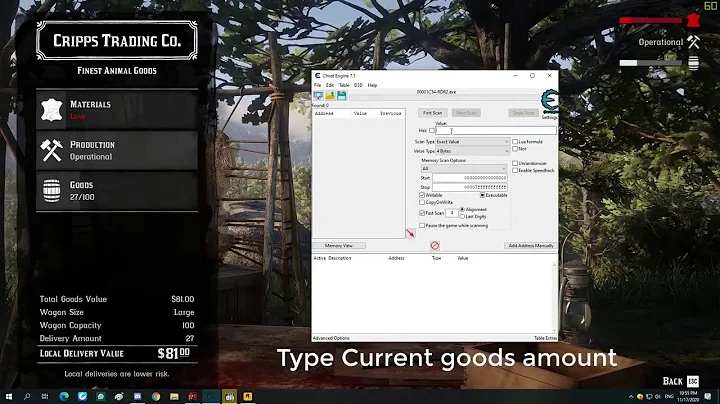This screenshot has height=404, width=720.
Task: Open the Help menu
Action: click(x=372, y=85)
